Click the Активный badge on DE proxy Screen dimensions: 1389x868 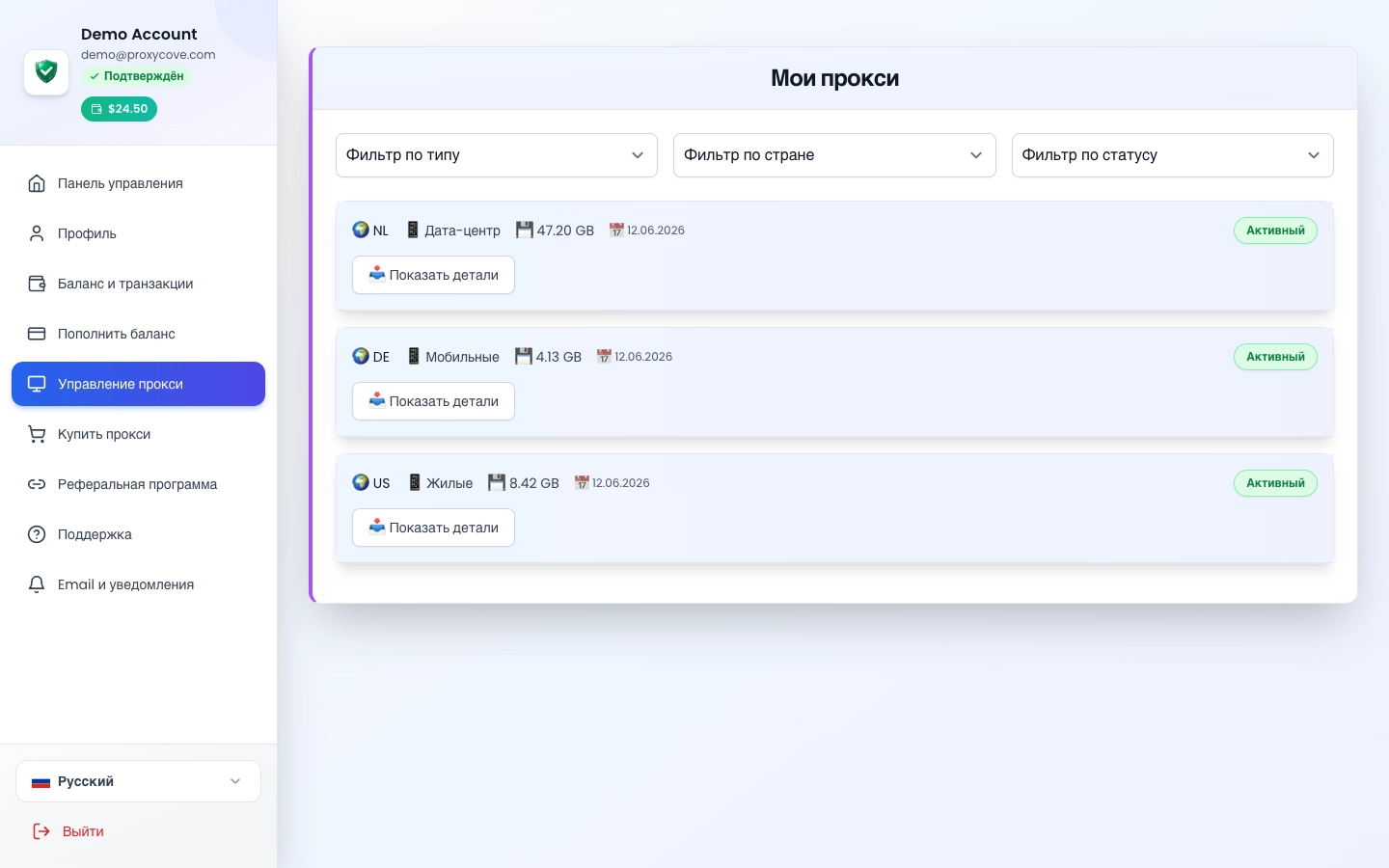click(x=1275, y=357)
